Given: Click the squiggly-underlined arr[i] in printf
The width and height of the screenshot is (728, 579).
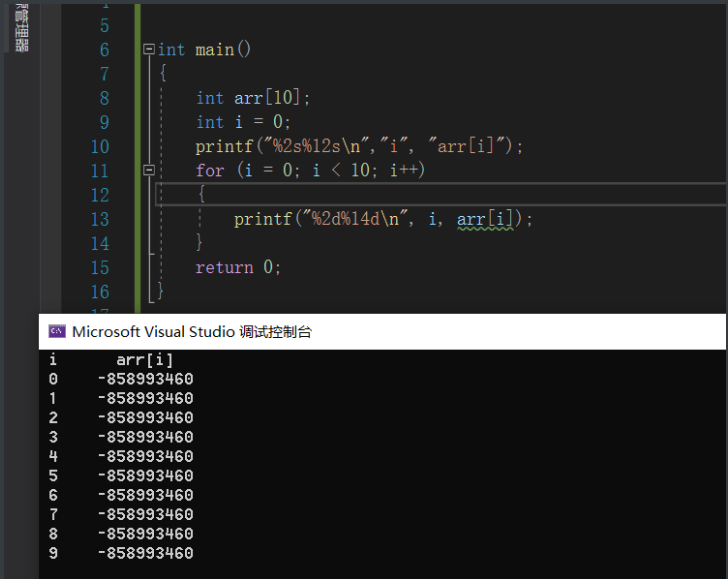Looking at the screenshot, I should (x=485, y=219).
